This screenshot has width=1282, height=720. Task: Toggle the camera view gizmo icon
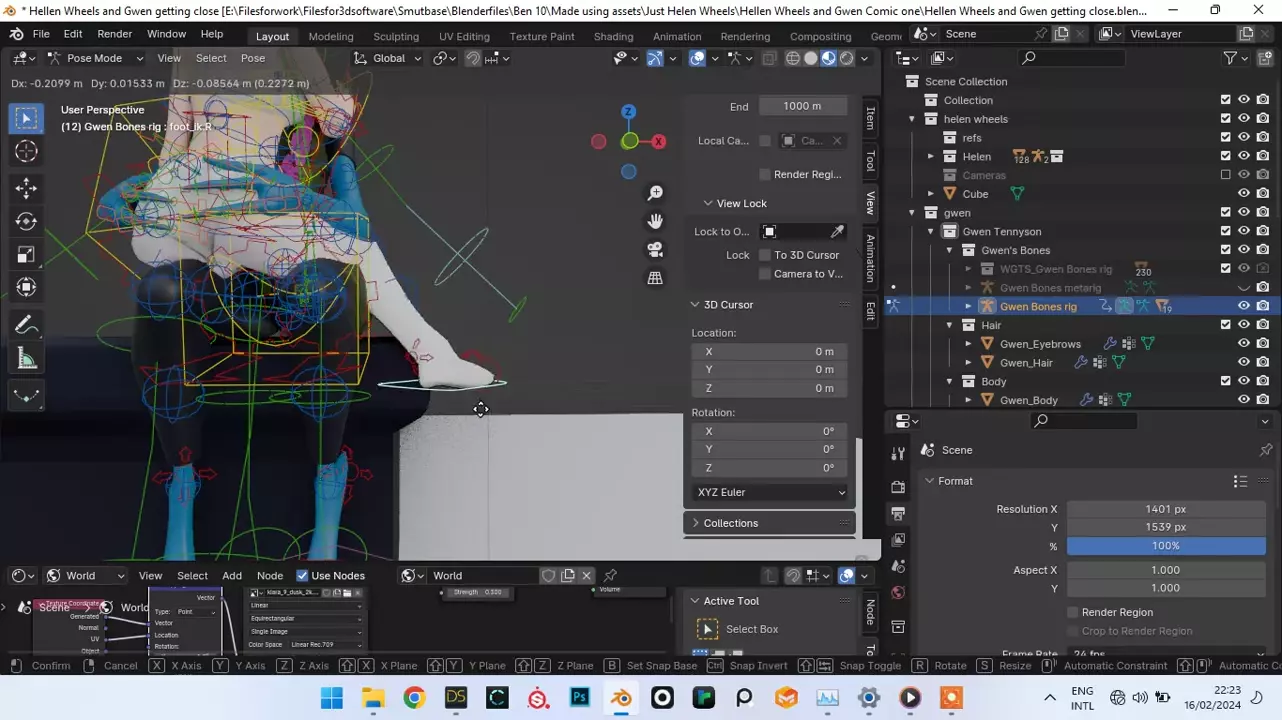click(x=655, y=249)
